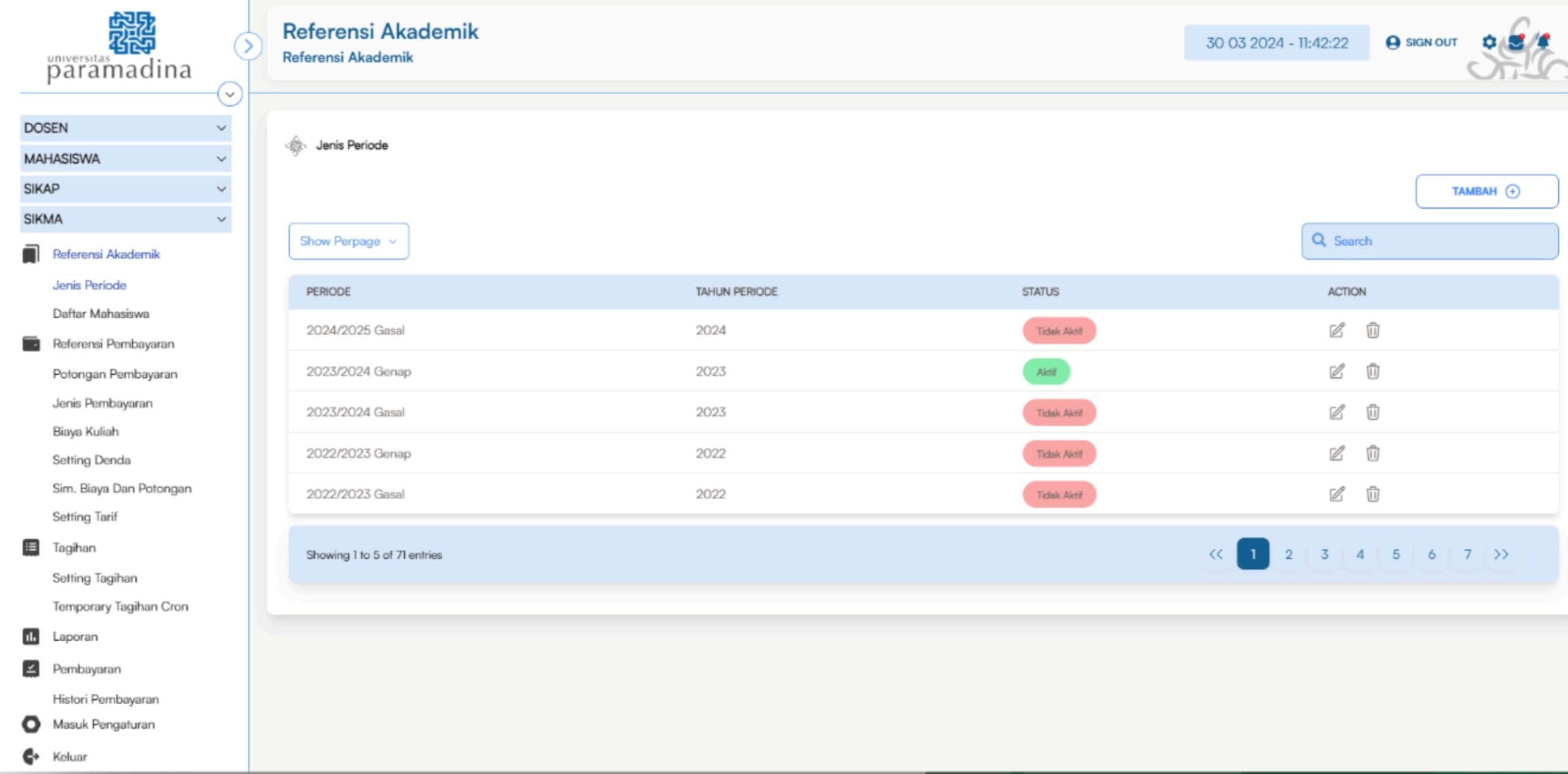Click the Referensi Pembayaran wallet icon
This screenshot has height=774, width=1568.
tap(31, 344)
